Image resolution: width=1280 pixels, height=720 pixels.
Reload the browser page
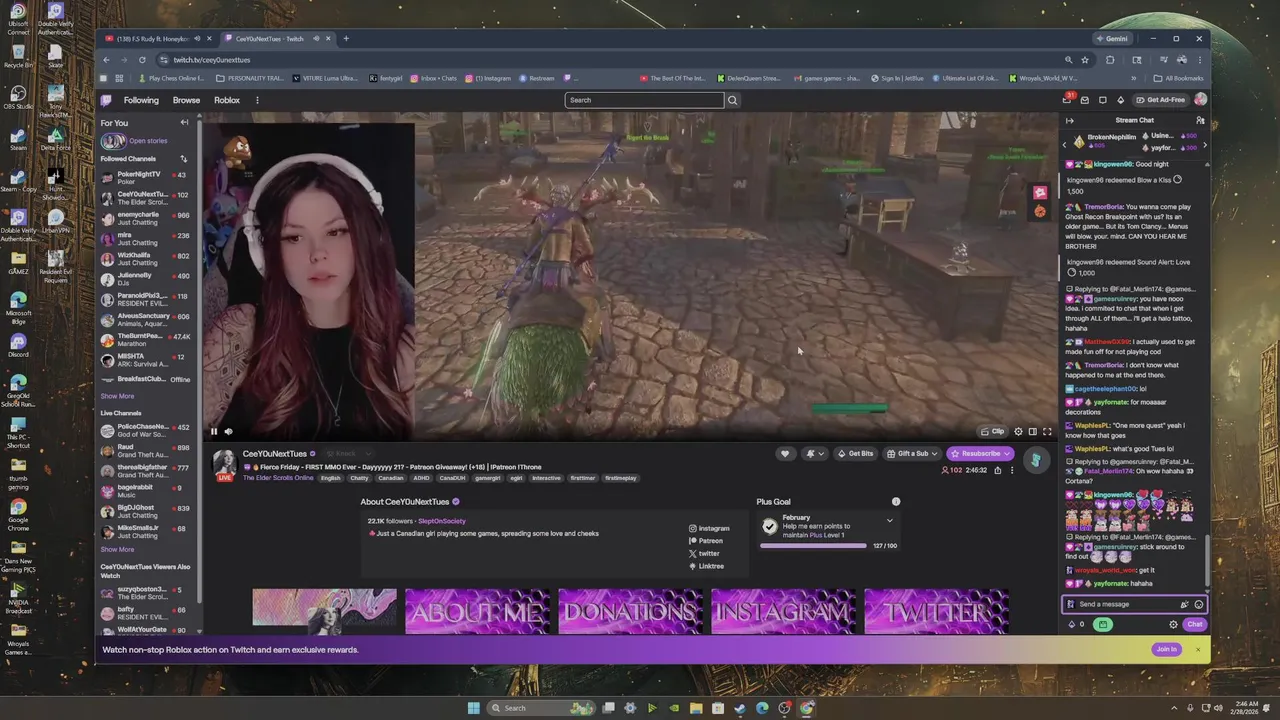(142, 60)
